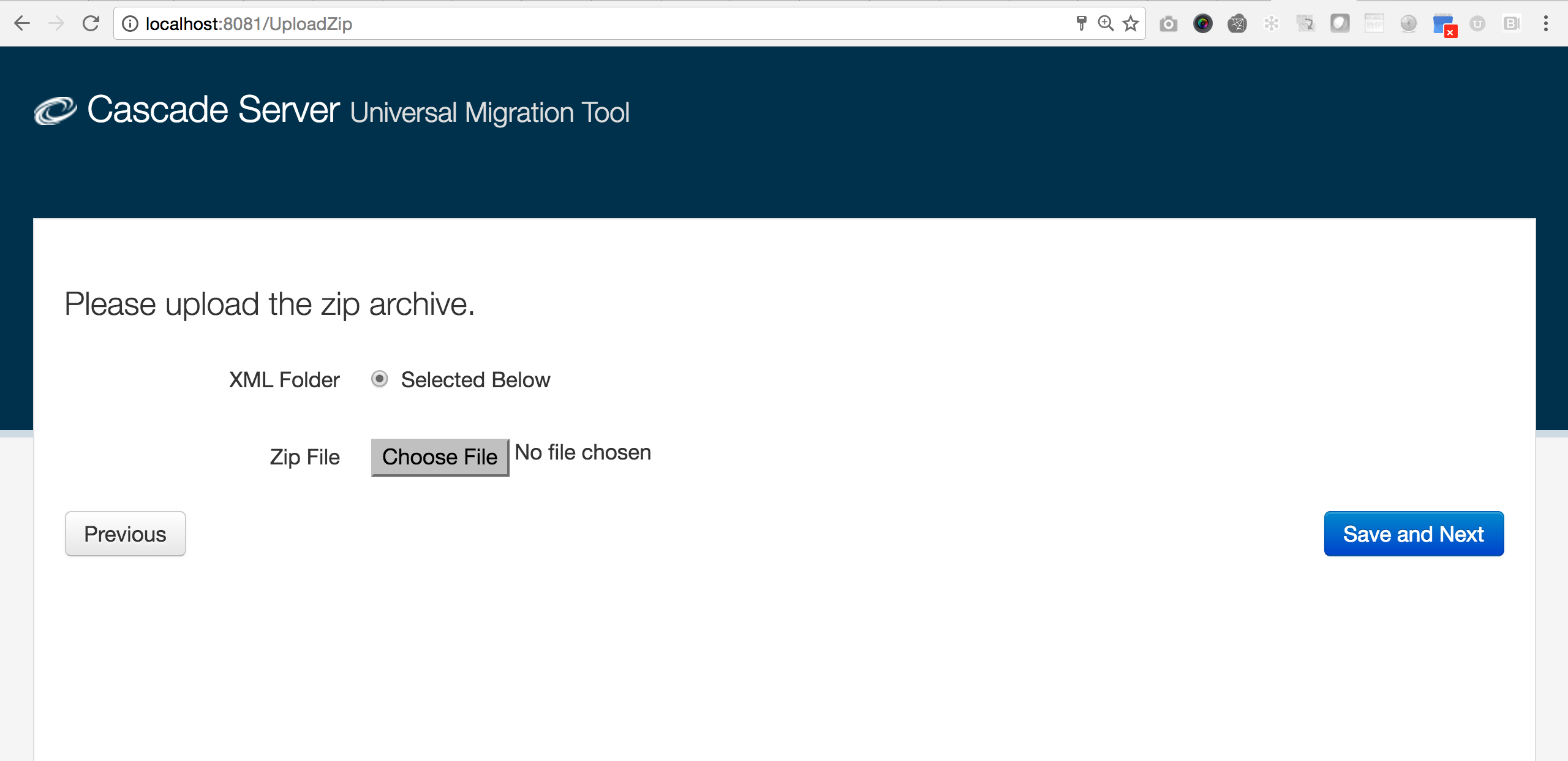Click the 'Cascade Server' title text

coord(213,110)
